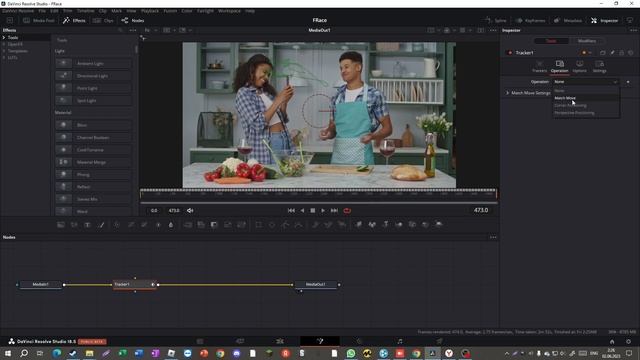This screenshot has width=640, height=360.
Task: Select the MediaIn1 node
Action: 40,284
